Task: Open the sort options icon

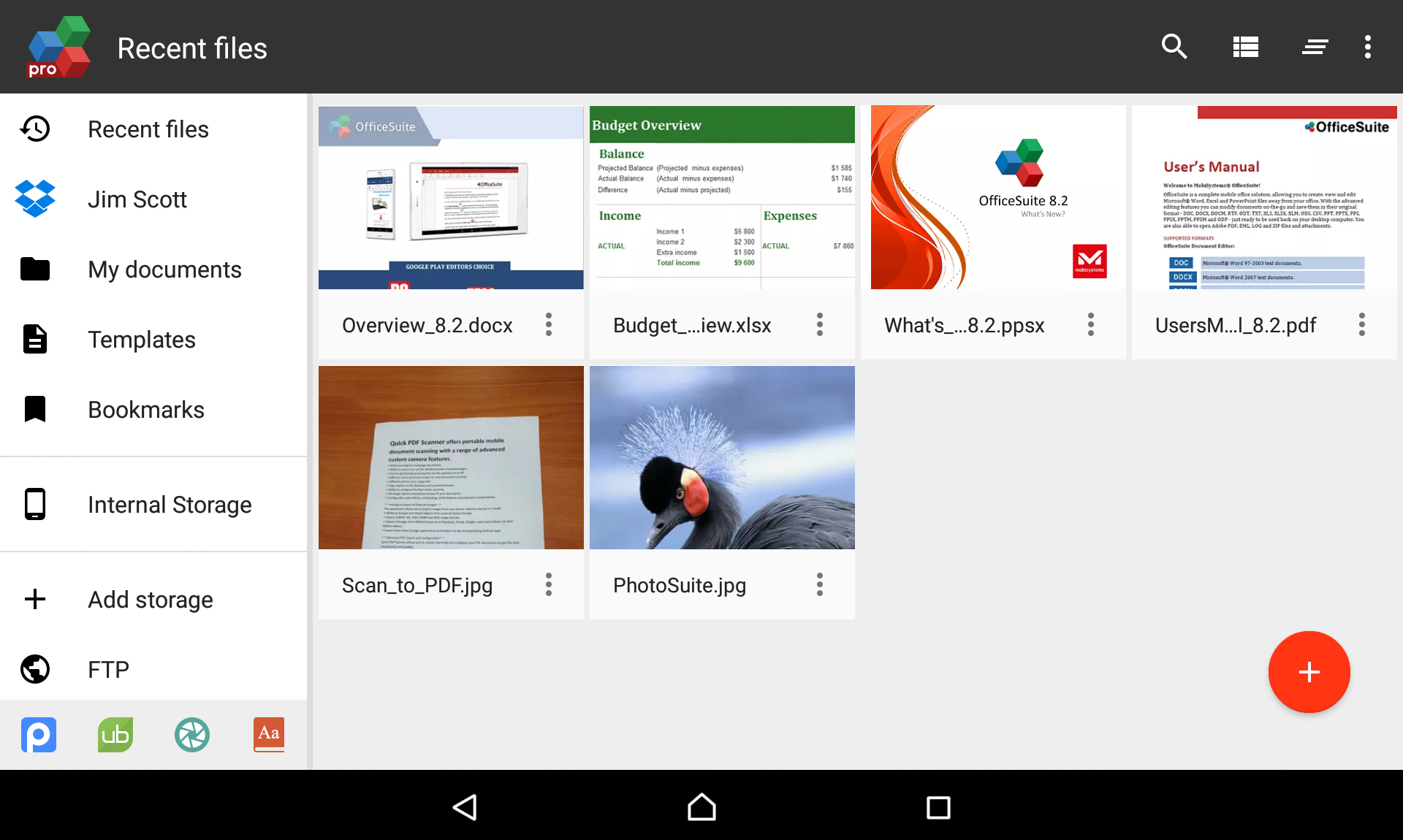Action: [x=1315, y=47]
